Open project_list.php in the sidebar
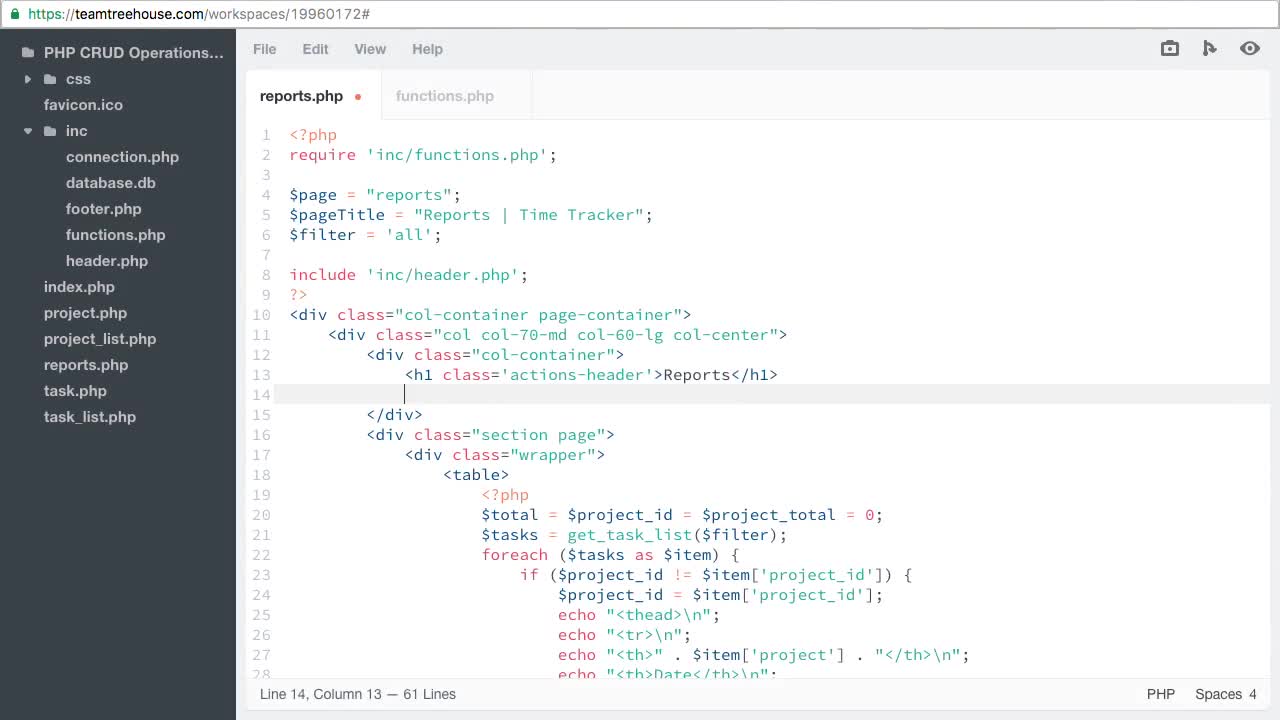1280x720 pixels. point(100,339)
